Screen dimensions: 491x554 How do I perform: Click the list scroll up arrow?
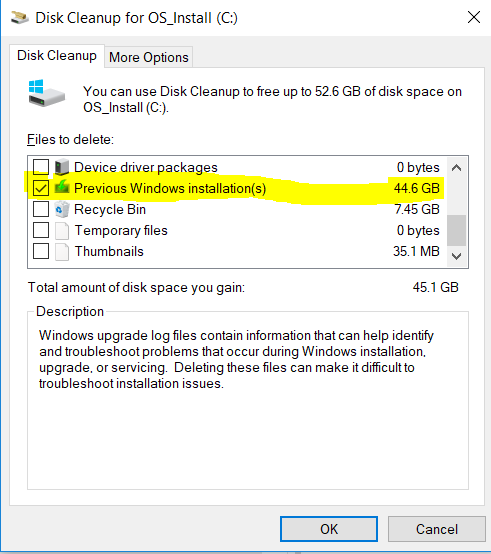click(456, 167)
